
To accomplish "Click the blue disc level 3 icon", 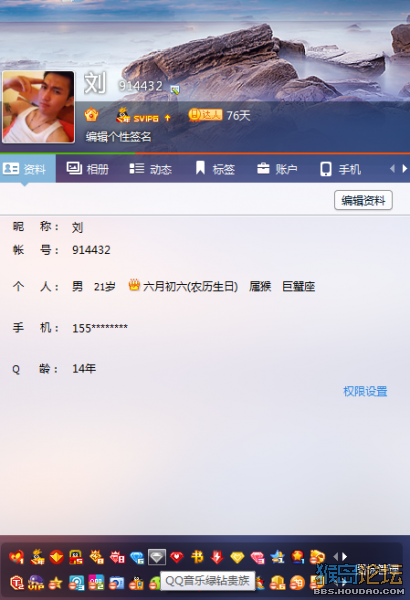I will click(x=76, y=583).
